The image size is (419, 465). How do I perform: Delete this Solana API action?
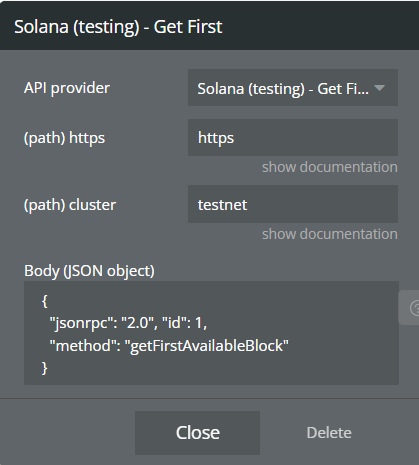(x=329, y=433)
